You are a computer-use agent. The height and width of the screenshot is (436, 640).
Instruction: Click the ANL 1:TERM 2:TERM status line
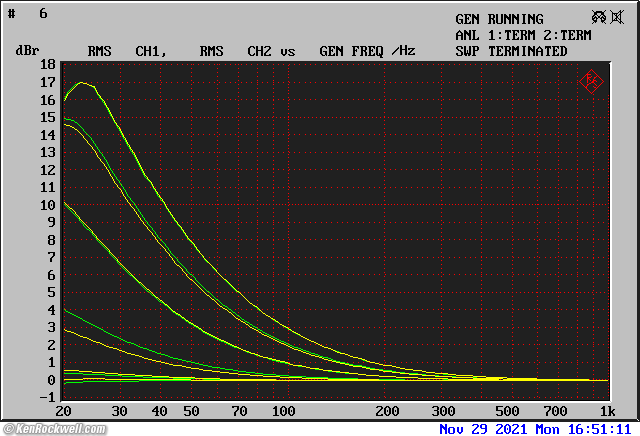(x=523, y=35)
